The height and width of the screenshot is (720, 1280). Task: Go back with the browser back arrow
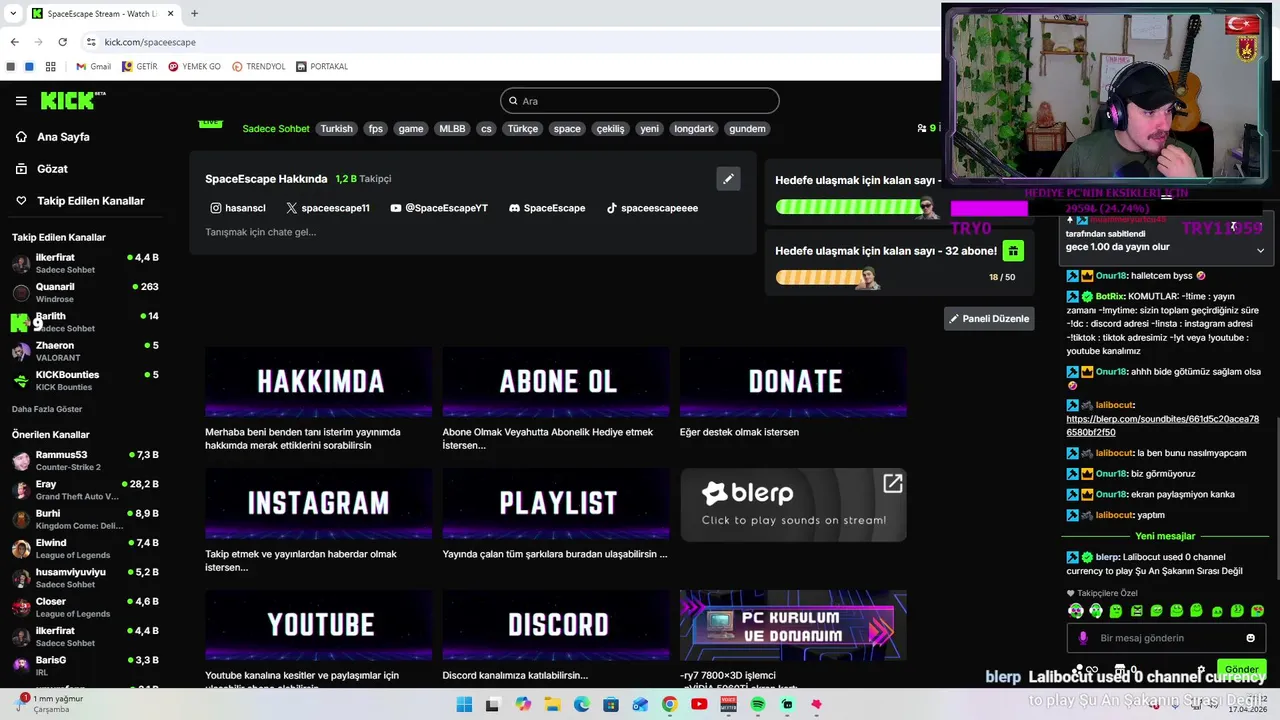tap(14, 42)
